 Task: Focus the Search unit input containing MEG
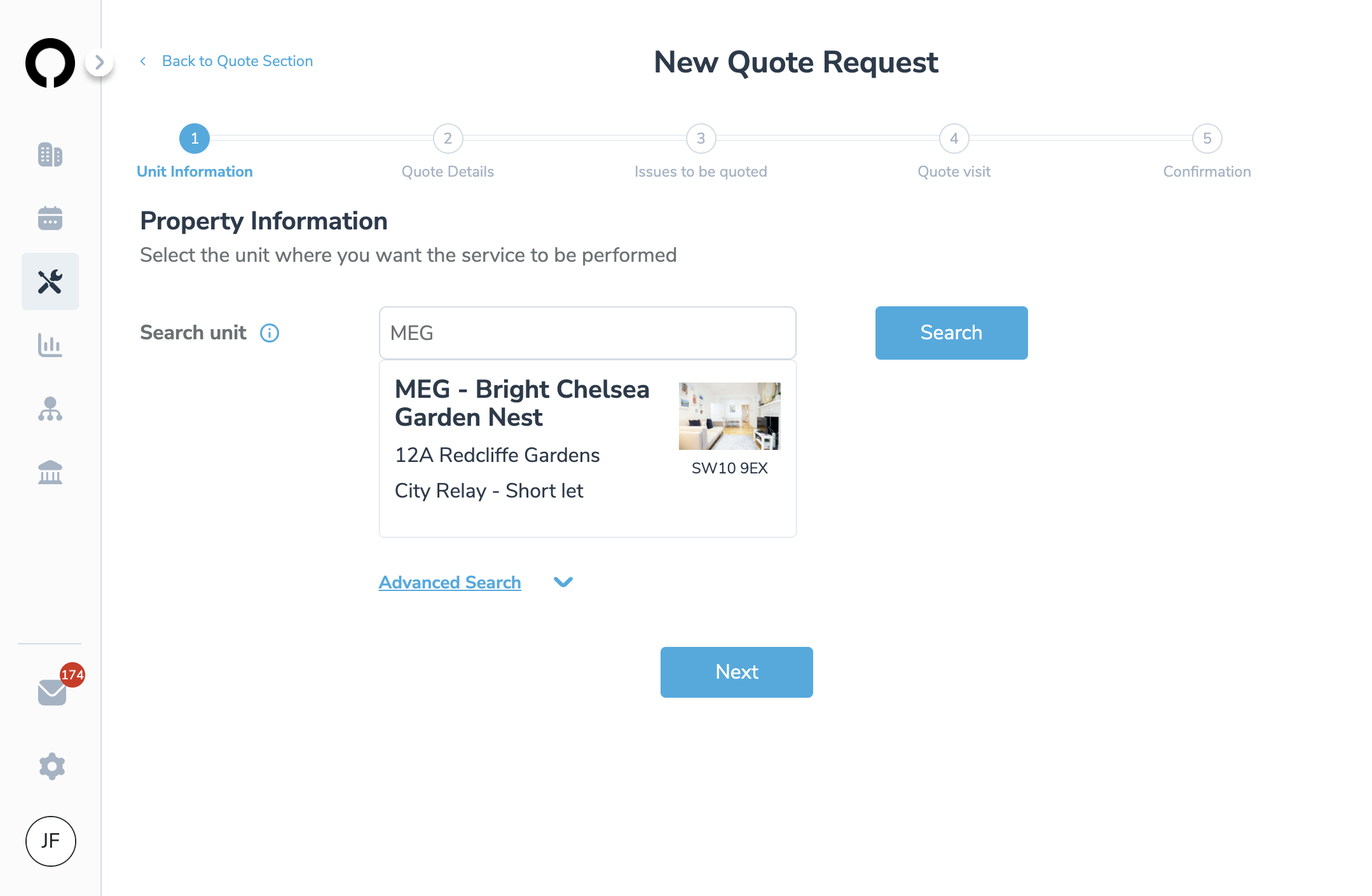[x=587, y=333]
